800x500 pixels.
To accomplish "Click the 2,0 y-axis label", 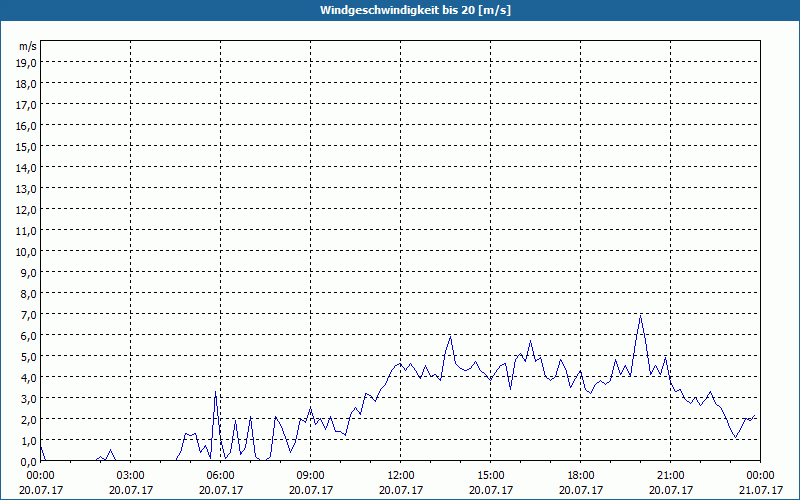I will (28, 420).
